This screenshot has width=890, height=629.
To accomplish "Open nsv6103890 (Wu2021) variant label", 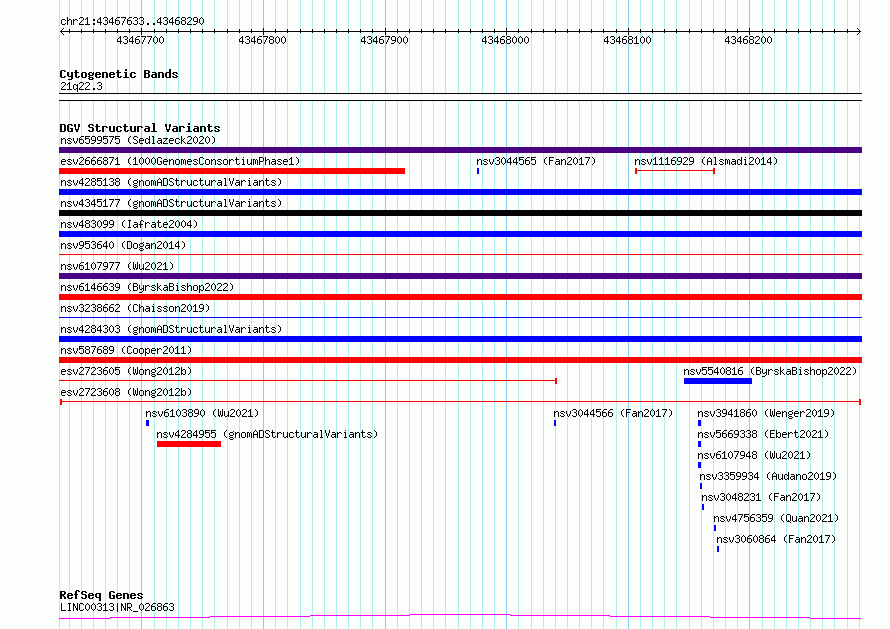I will tap(202, 413).
